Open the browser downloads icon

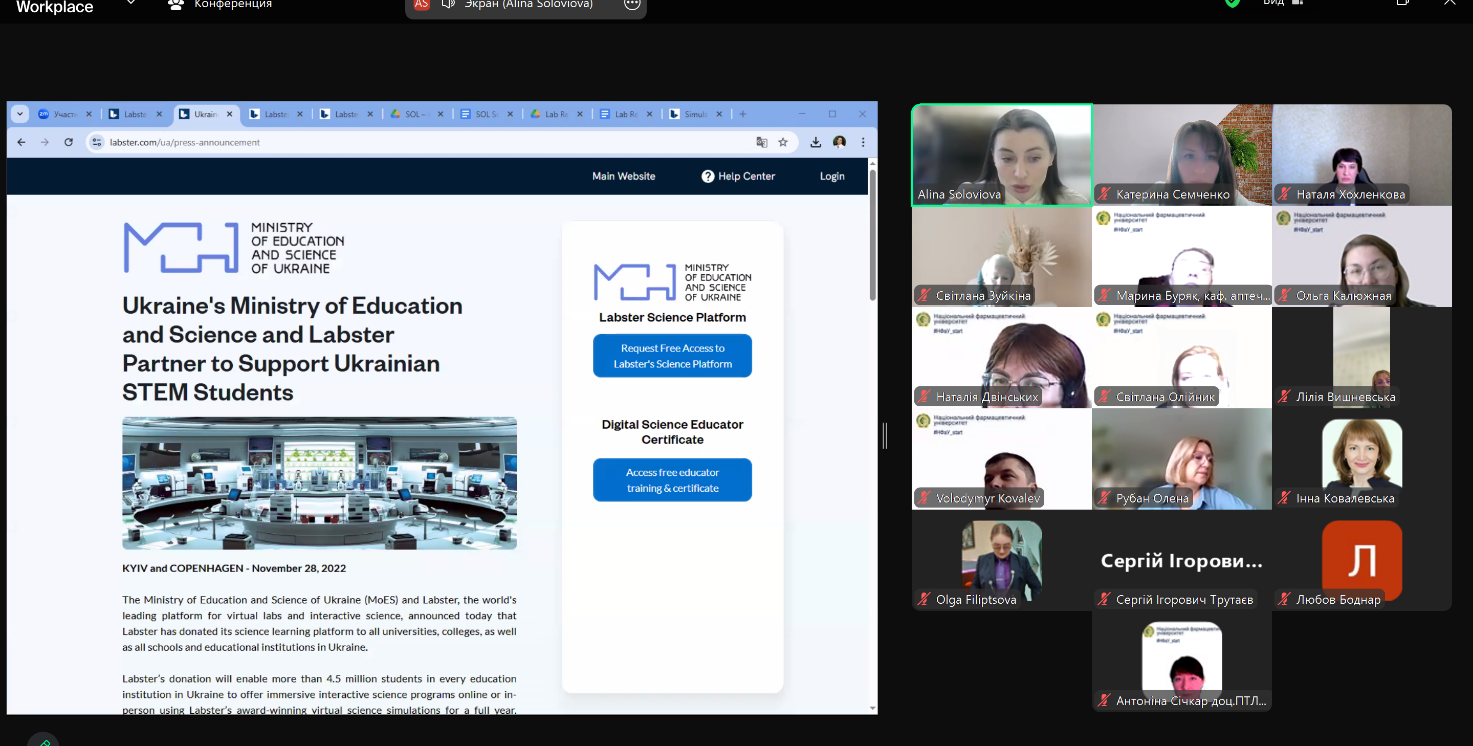(x=816, y=142)
